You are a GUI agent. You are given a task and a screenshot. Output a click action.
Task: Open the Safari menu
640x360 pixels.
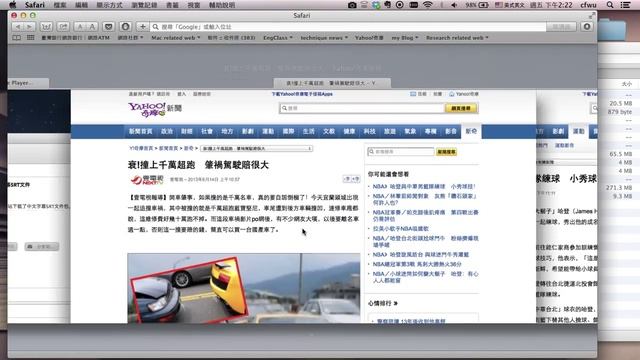[35, 5]
